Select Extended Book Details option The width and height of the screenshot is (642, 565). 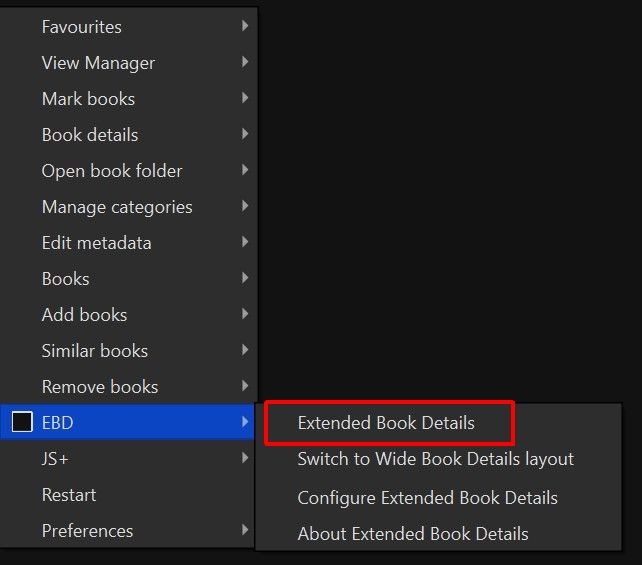(x=386, y=423)
